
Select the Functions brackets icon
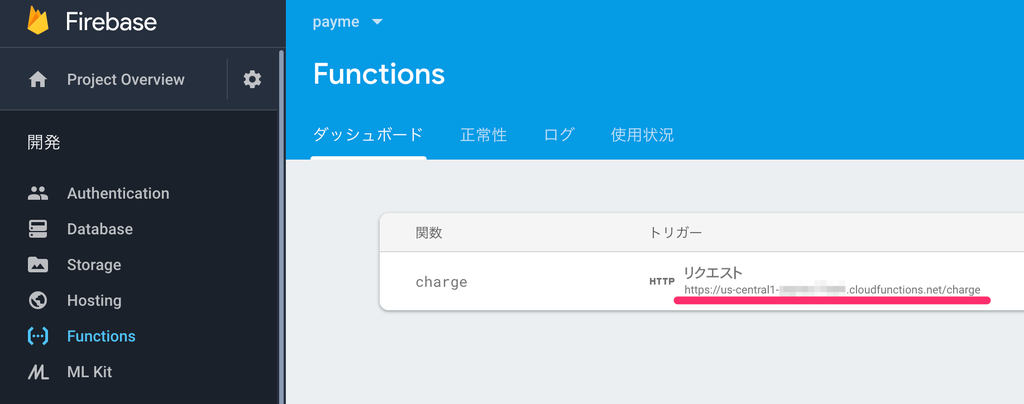38,336
